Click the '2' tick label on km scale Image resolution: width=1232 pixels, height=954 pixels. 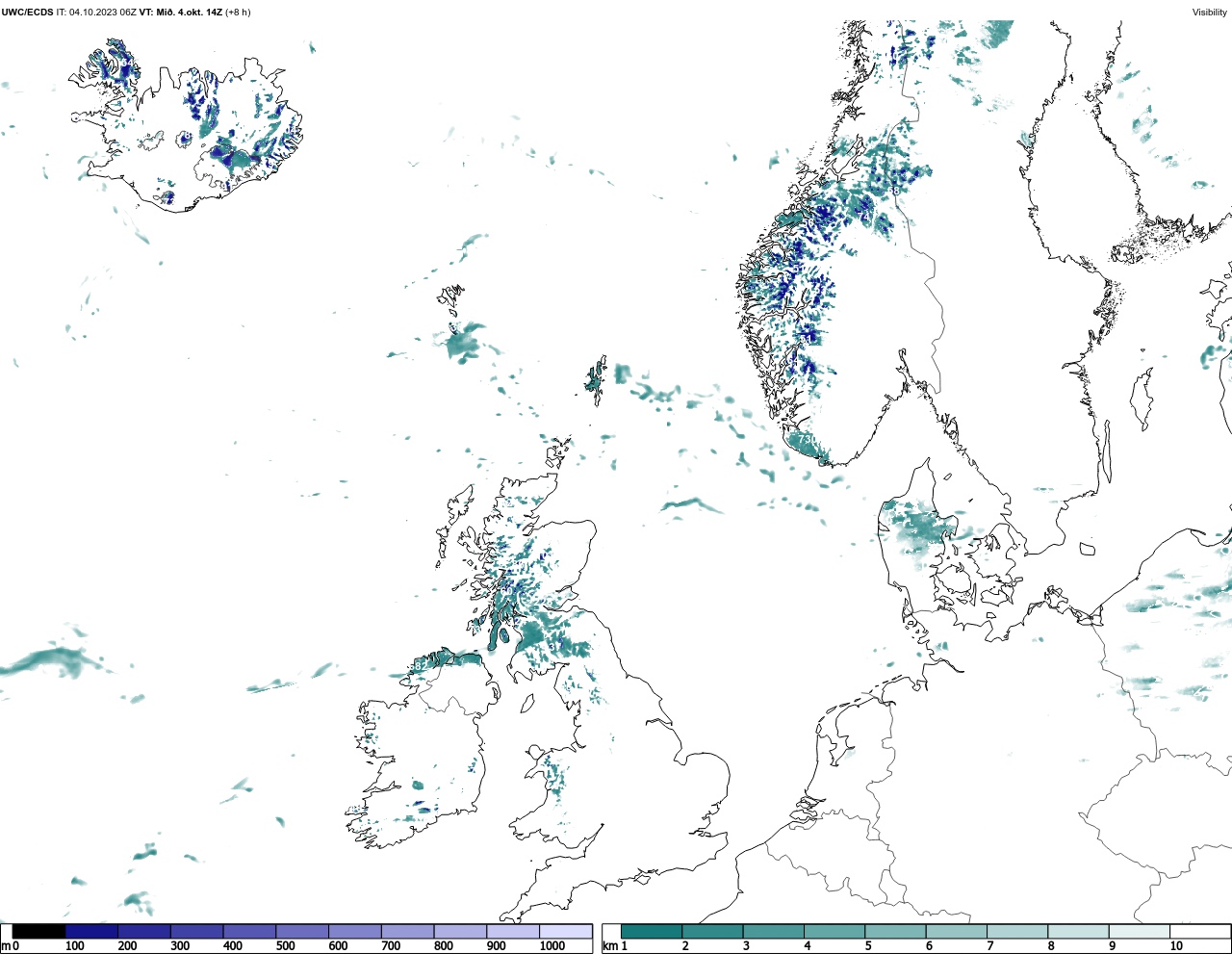(685, 946)
